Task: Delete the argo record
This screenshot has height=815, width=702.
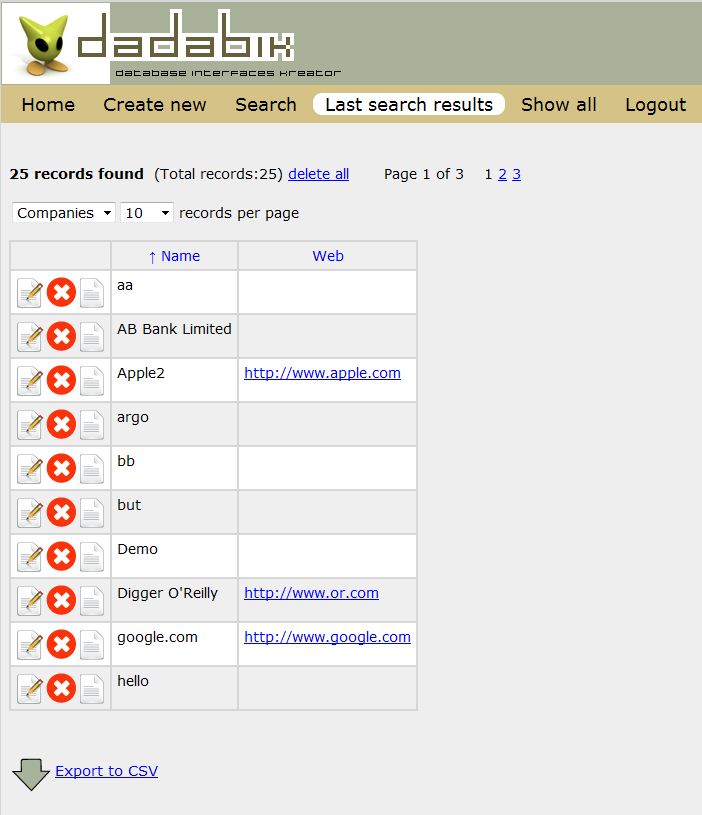Action: pos(61,424)
